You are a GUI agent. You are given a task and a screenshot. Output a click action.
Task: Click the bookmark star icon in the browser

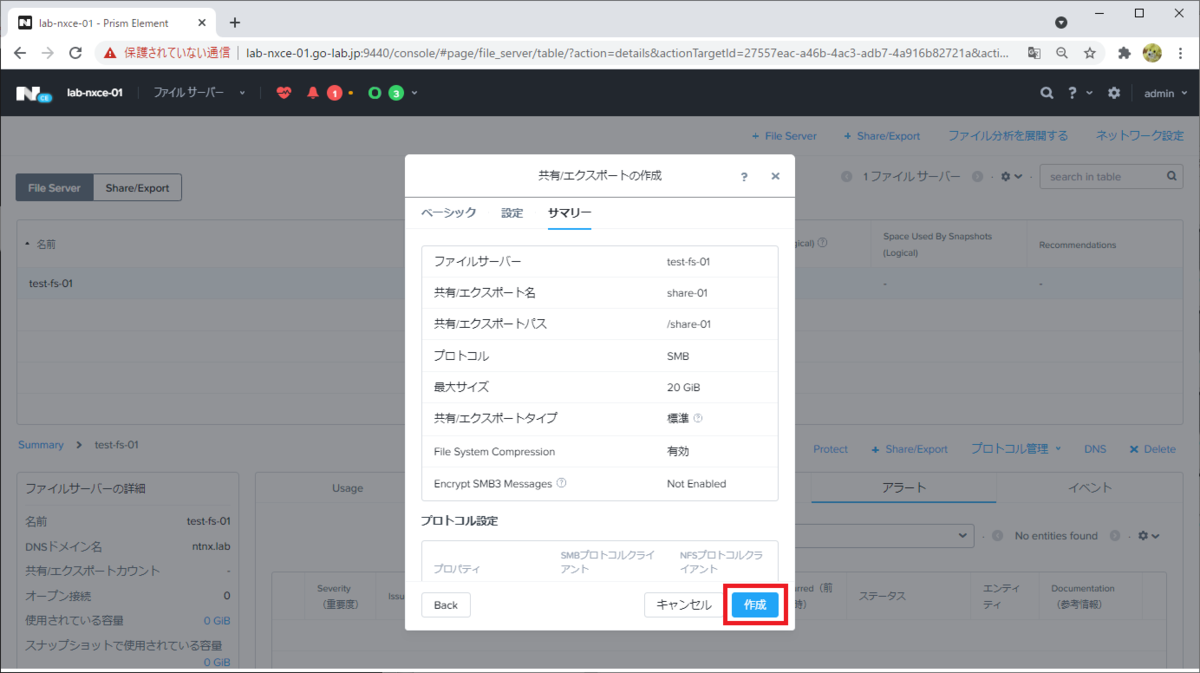click(1089, 52)
